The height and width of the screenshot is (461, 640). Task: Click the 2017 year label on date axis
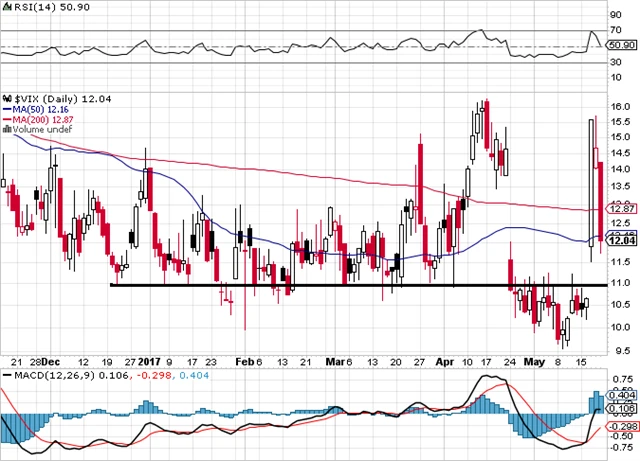click(x=149, y=362)
